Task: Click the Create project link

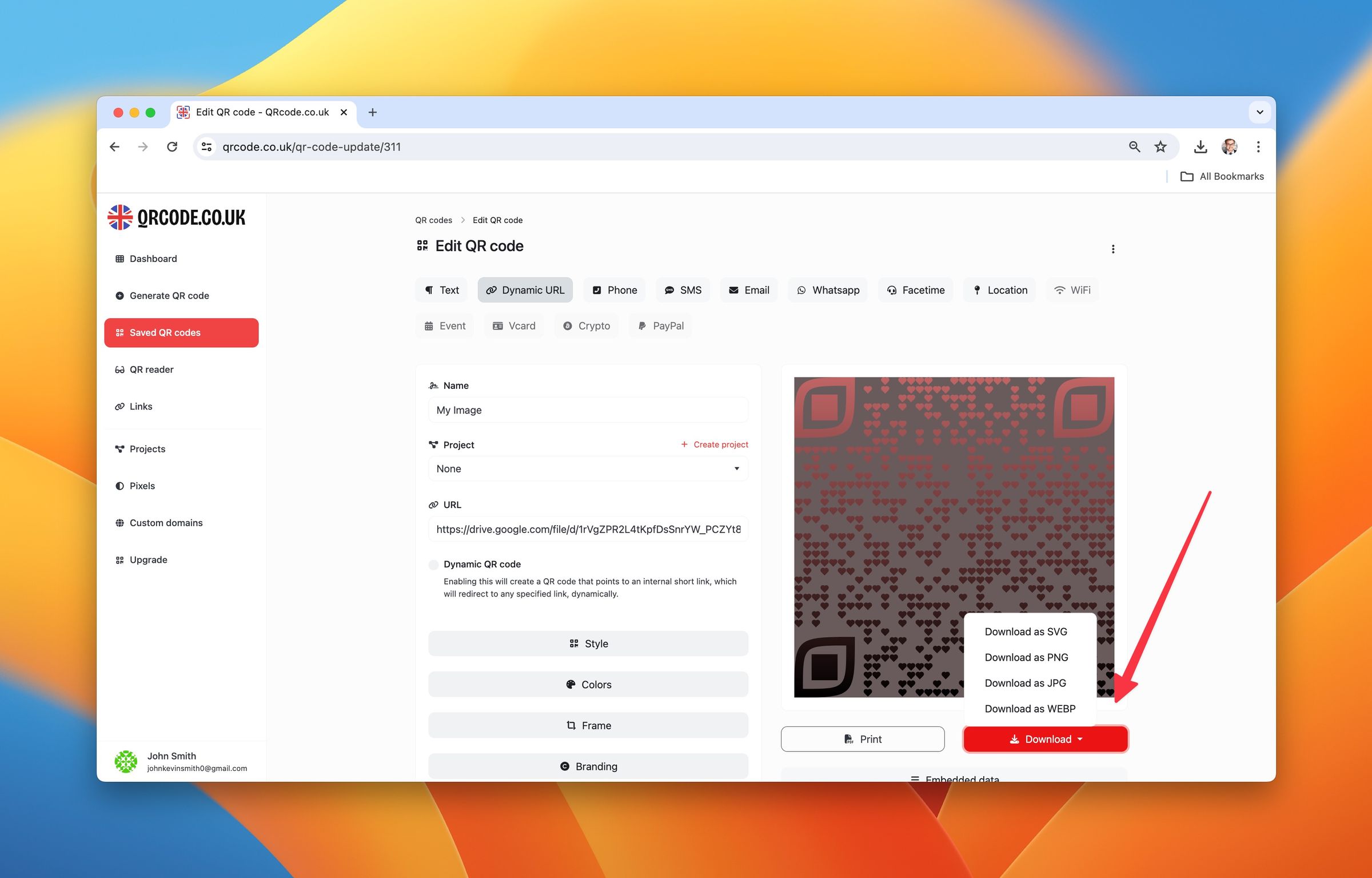Action: [714, 444]
